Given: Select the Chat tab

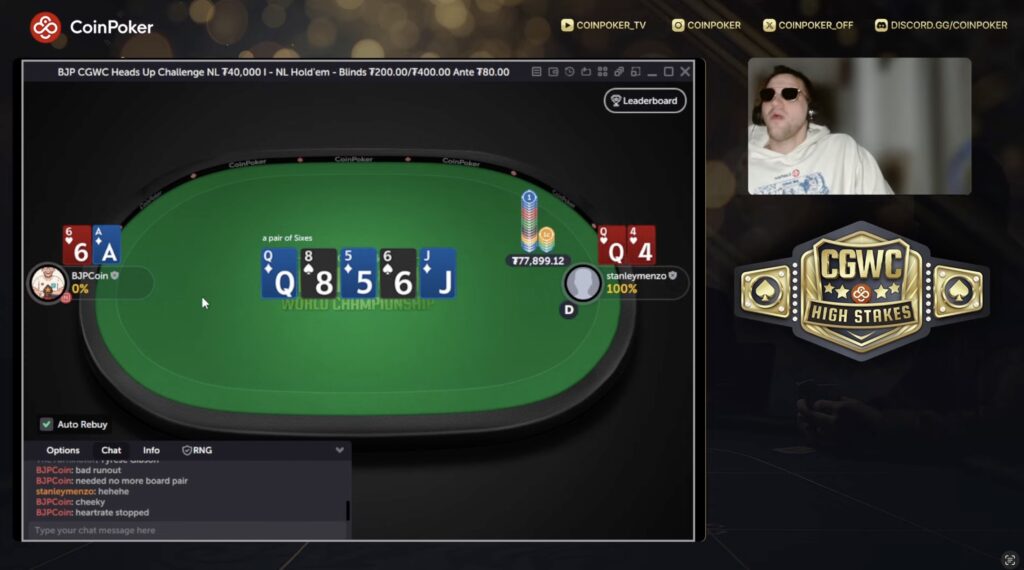Looking at the screenshot, I should [111, 450].
